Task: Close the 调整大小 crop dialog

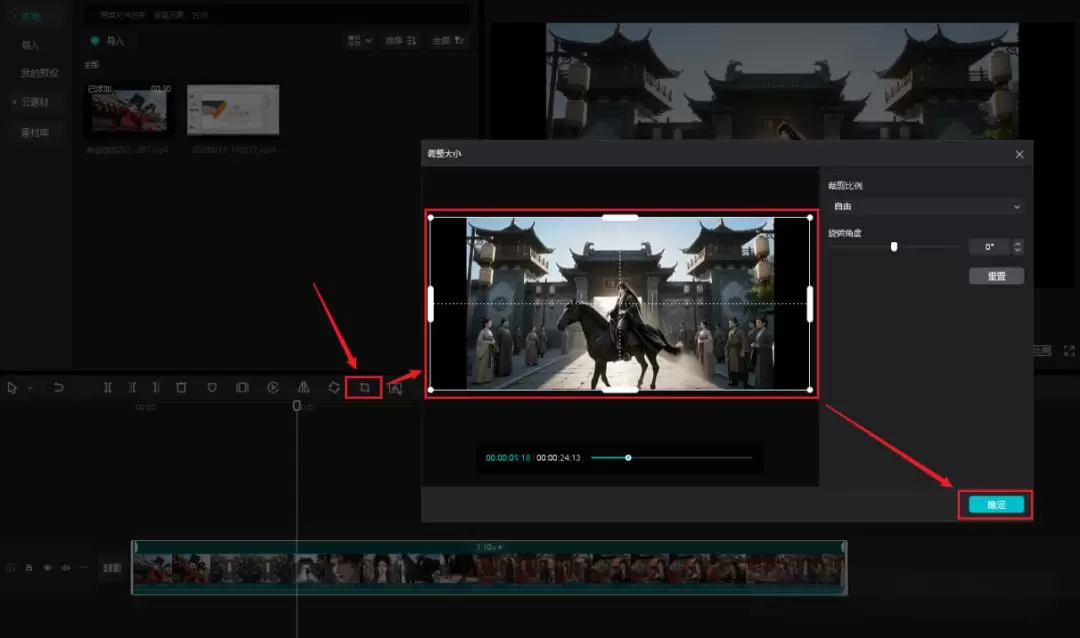Action: pyautogui.click(x=1019, y=154)
